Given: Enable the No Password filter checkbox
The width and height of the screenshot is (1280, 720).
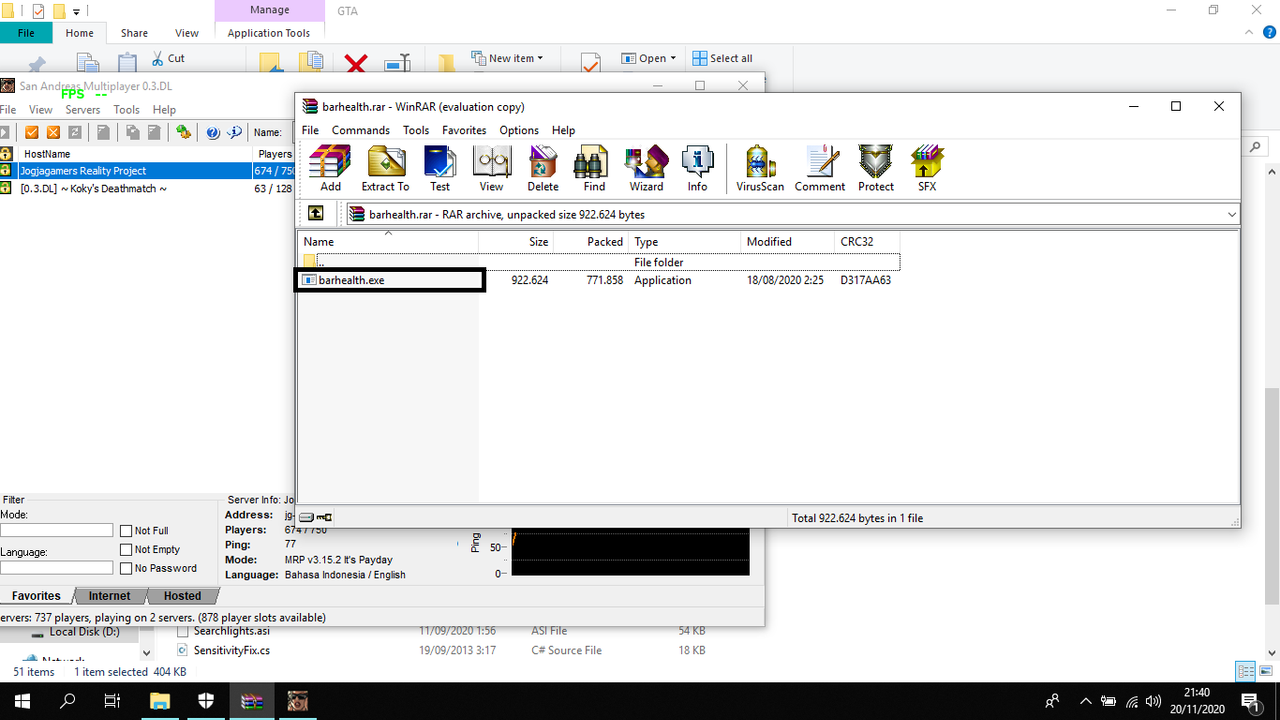Looking at the screenshot, I should (126, 568).
